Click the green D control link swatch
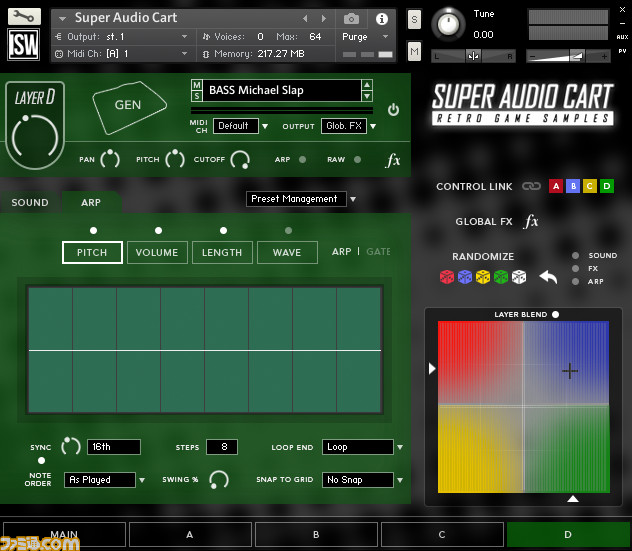Viewport: 632px width, 551px height. click(607, 186)
